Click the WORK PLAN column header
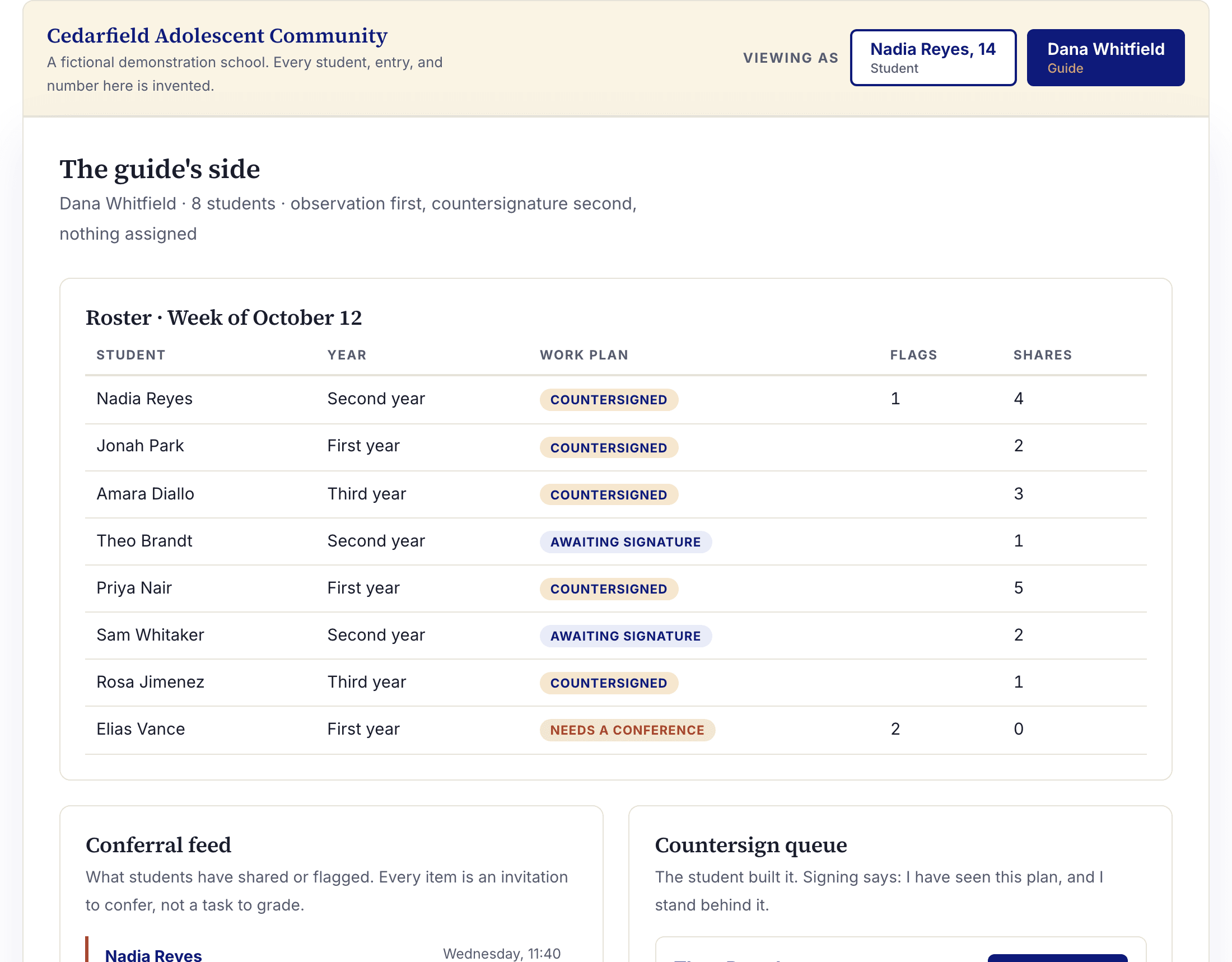 (584, 355)
